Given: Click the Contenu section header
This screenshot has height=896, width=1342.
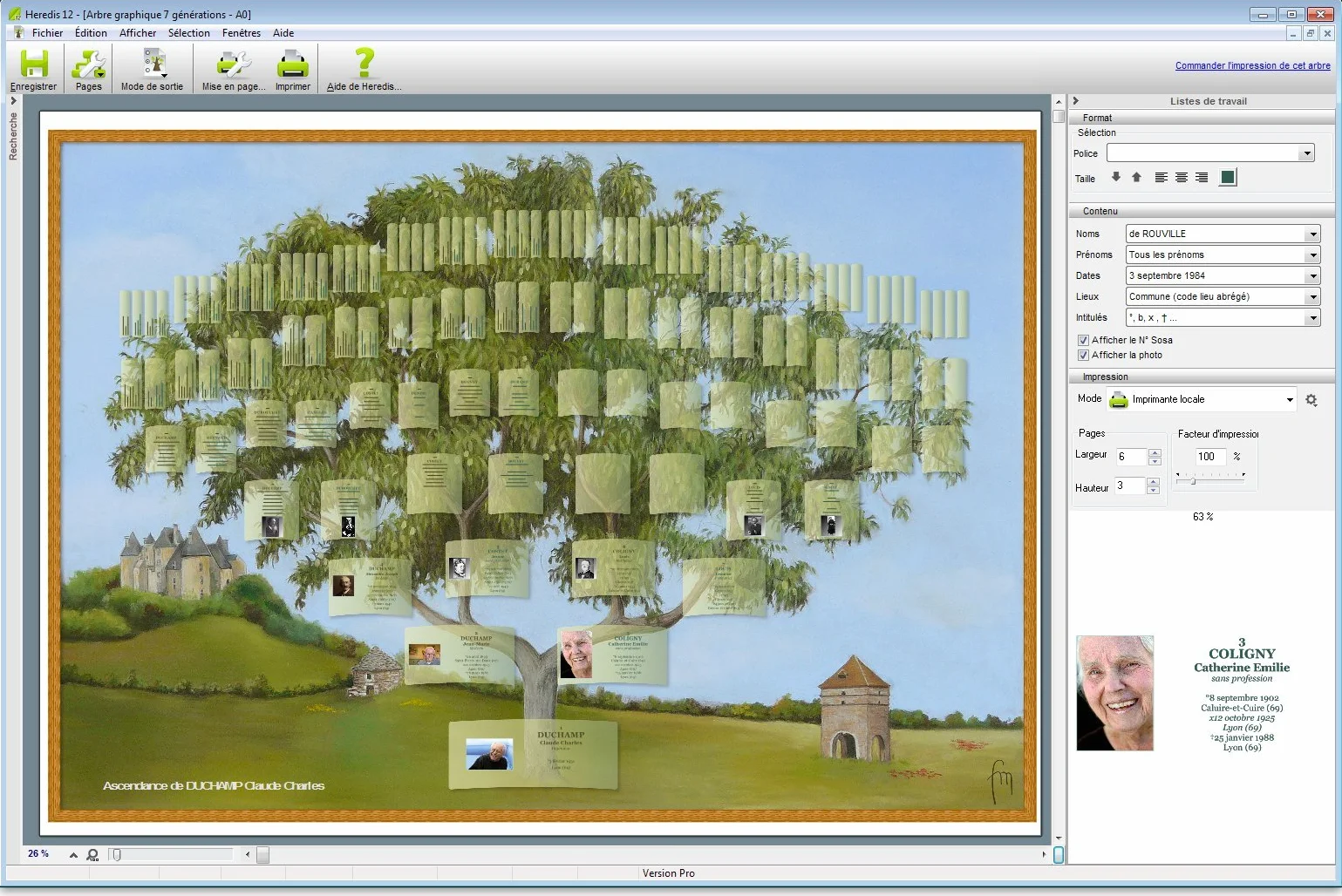Looking at the screenshot, I should pos(1202,211).
